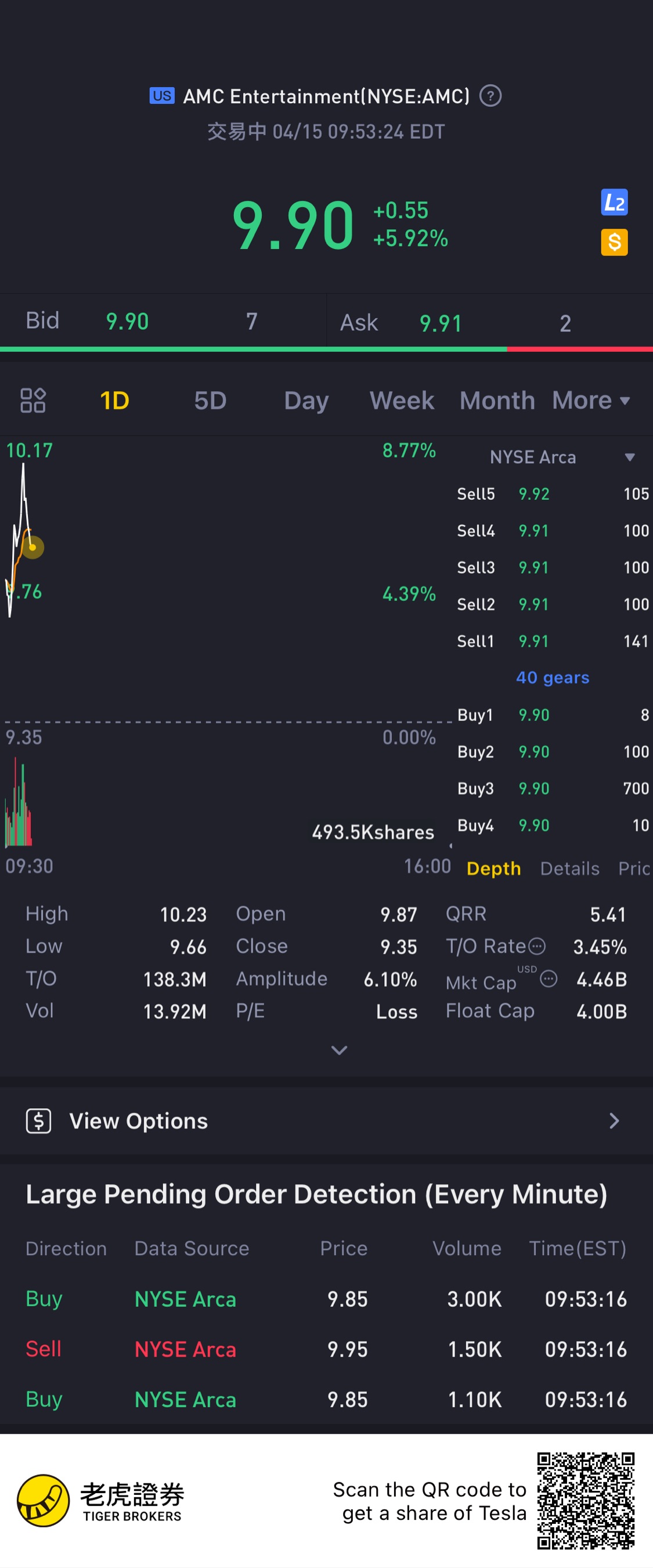653x1568 pixels.
Task: Select the 1D chart tab
Action: pos(114,400)
